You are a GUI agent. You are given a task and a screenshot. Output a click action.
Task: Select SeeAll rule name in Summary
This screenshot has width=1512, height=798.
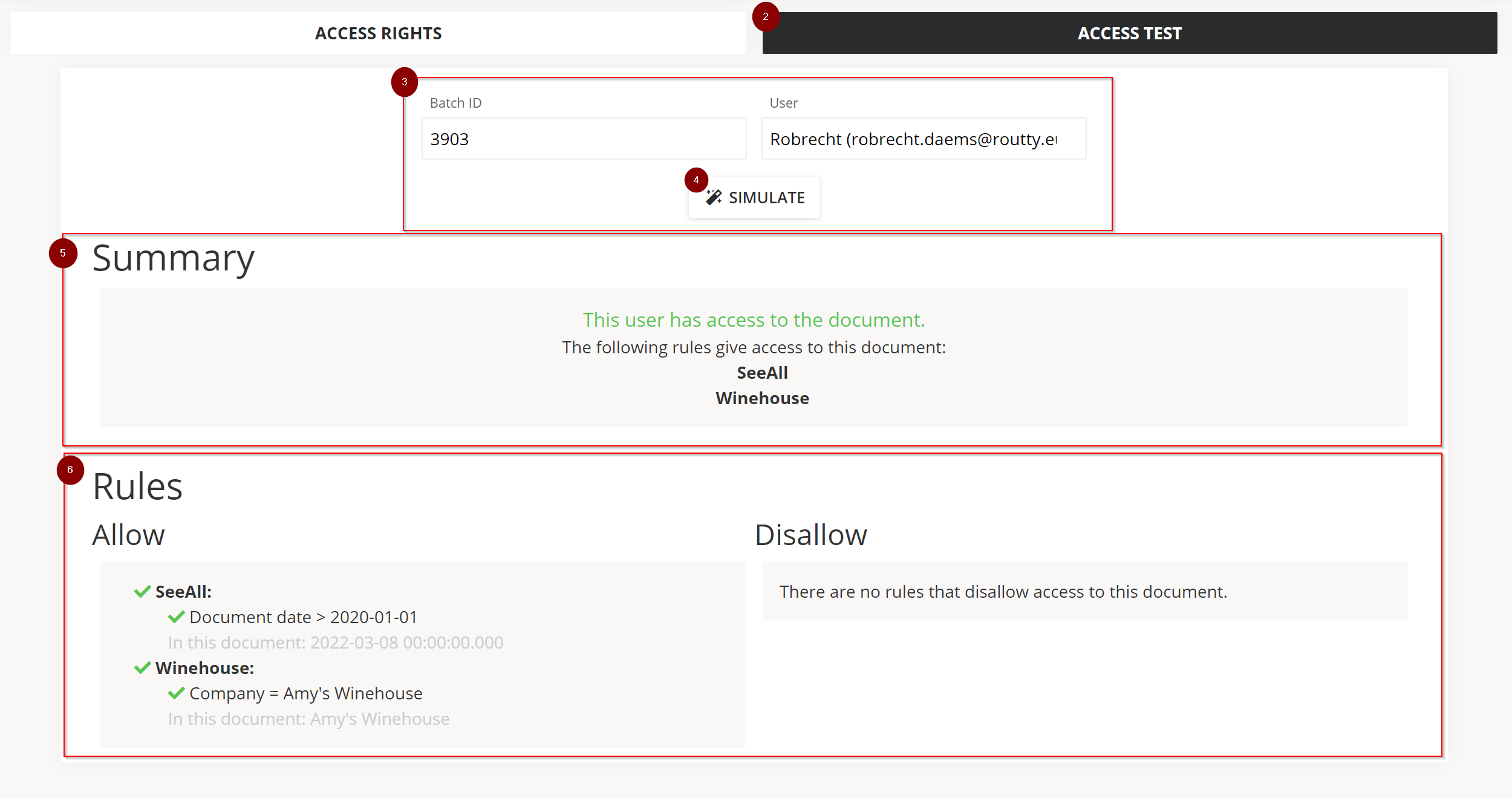click(x=762, y=373)
